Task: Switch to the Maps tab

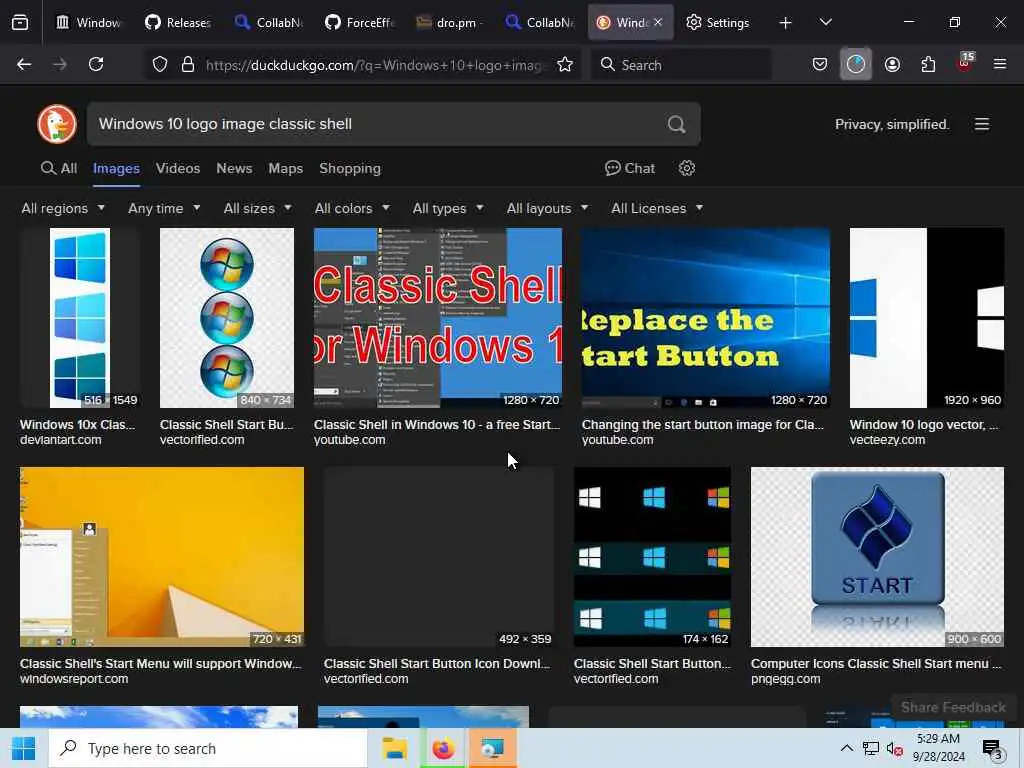Action: [285, 168]
